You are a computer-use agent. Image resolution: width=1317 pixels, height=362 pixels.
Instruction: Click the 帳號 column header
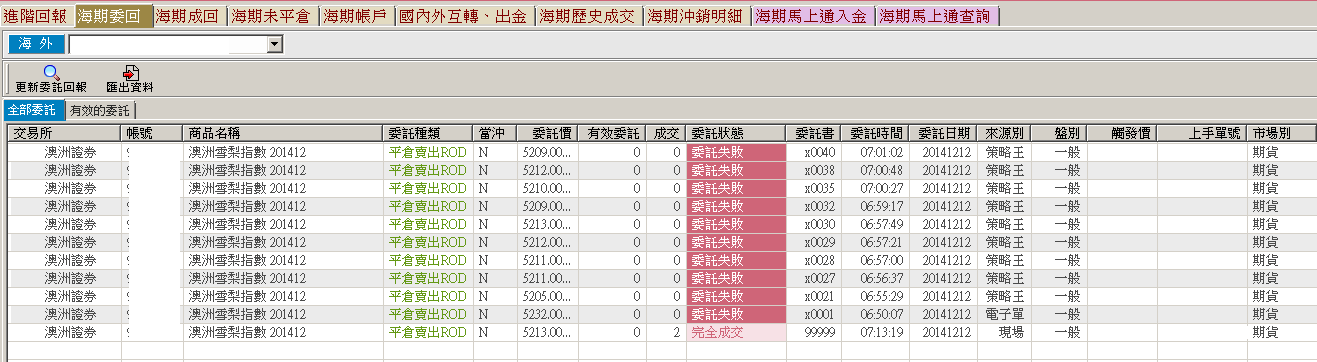pyautogui.click(x=152, y=133)
